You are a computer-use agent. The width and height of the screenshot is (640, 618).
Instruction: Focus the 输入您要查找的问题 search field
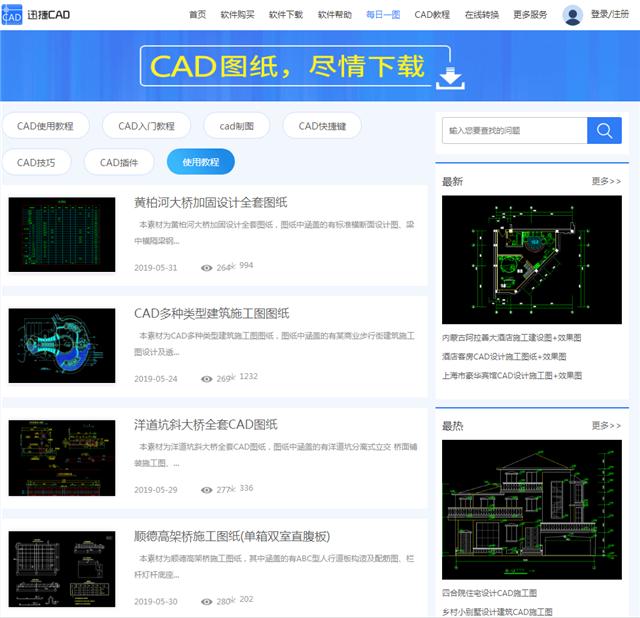tap(514, 131)
